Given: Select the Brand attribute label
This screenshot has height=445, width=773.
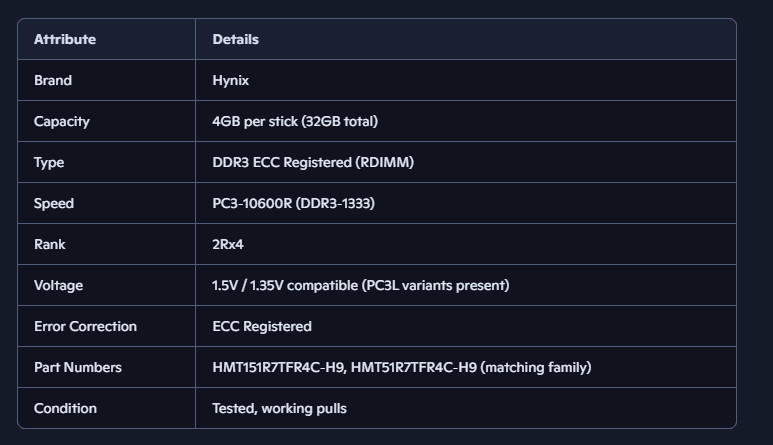Looking at the screenshot, I should [x=53, y=80].
